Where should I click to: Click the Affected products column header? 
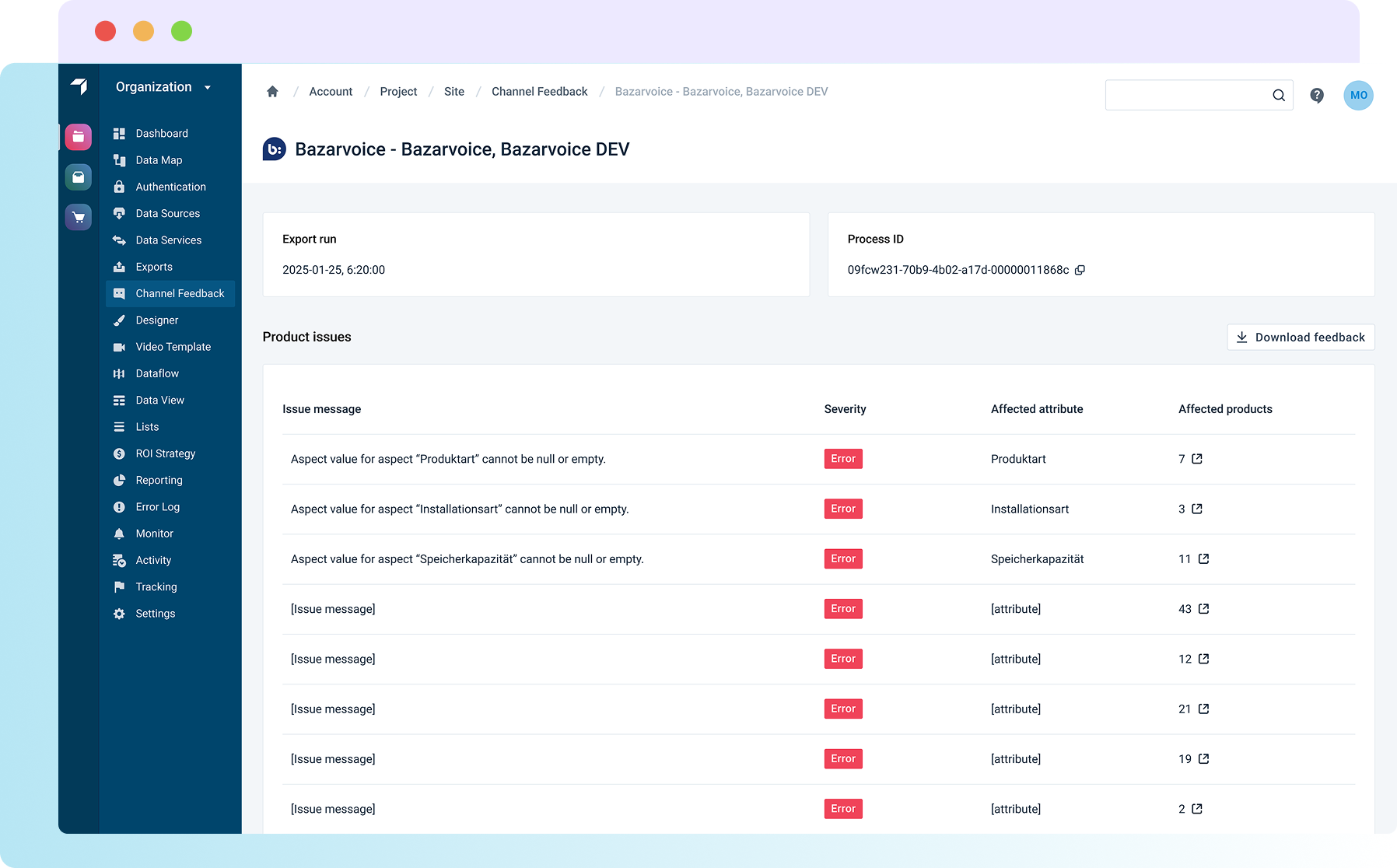(x=1225, y=409)
